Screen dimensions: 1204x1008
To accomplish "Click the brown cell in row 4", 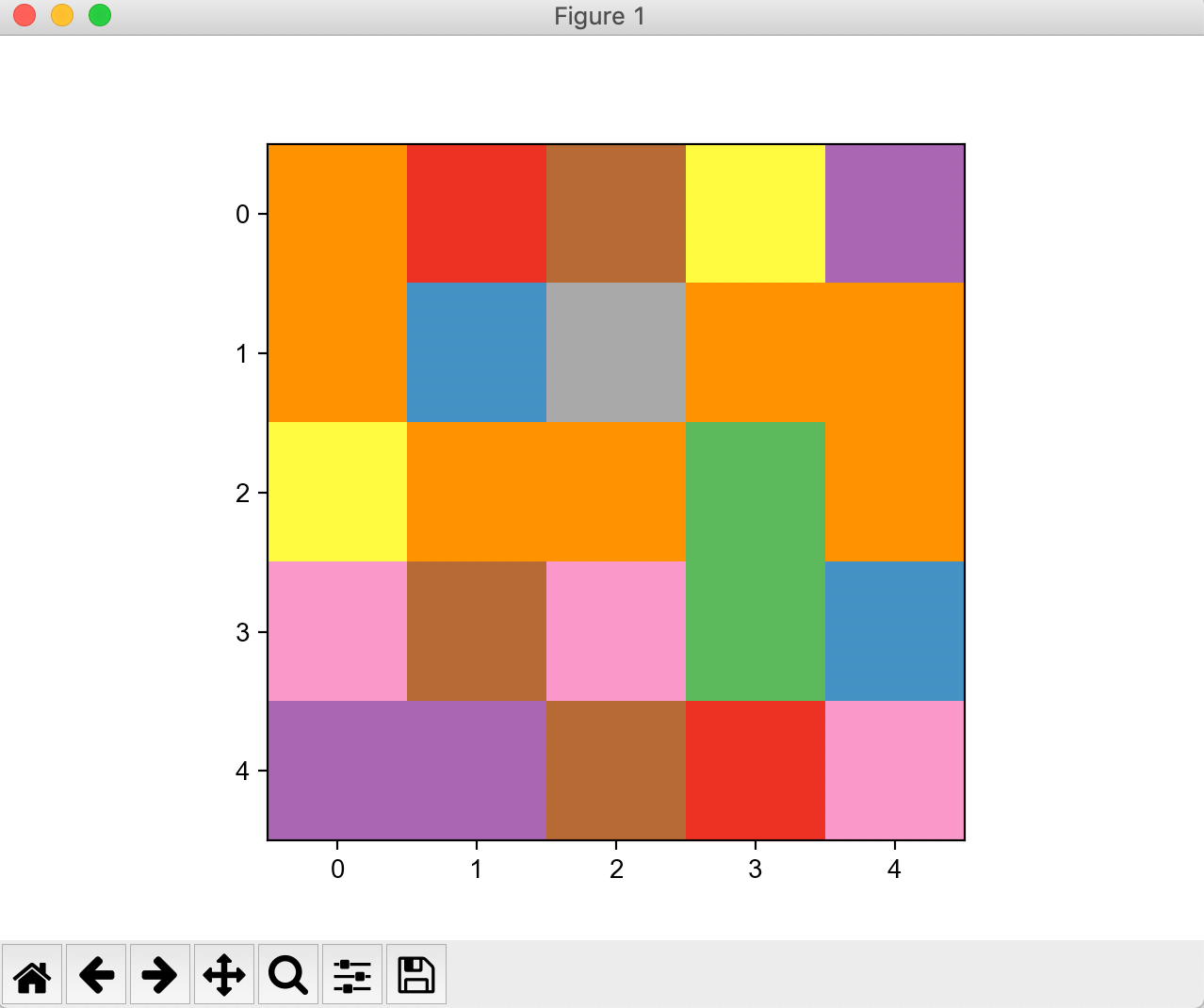I will coord(616,771).
